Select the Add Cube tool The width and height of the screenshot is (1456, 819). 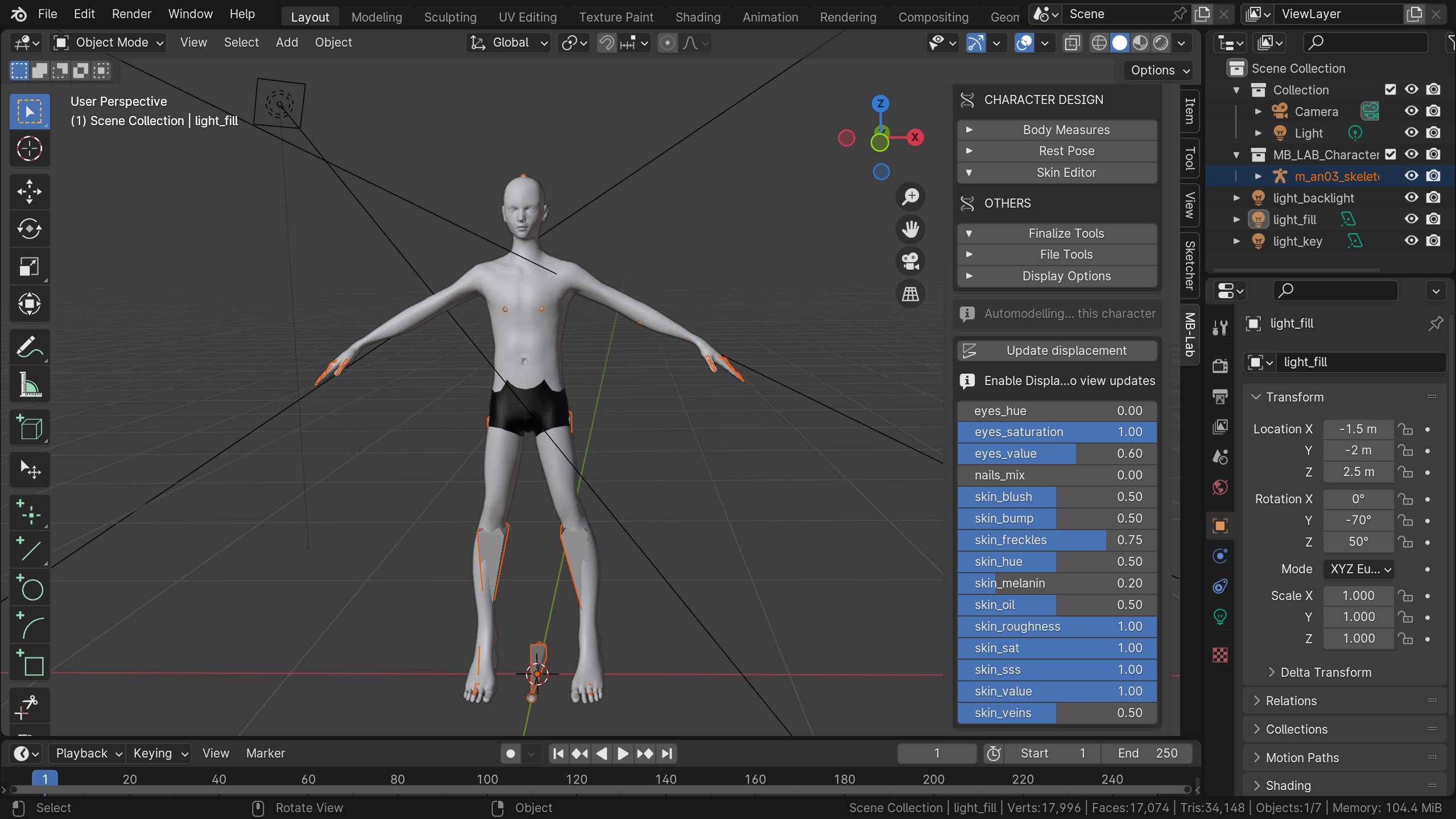(x=30, y=428)
